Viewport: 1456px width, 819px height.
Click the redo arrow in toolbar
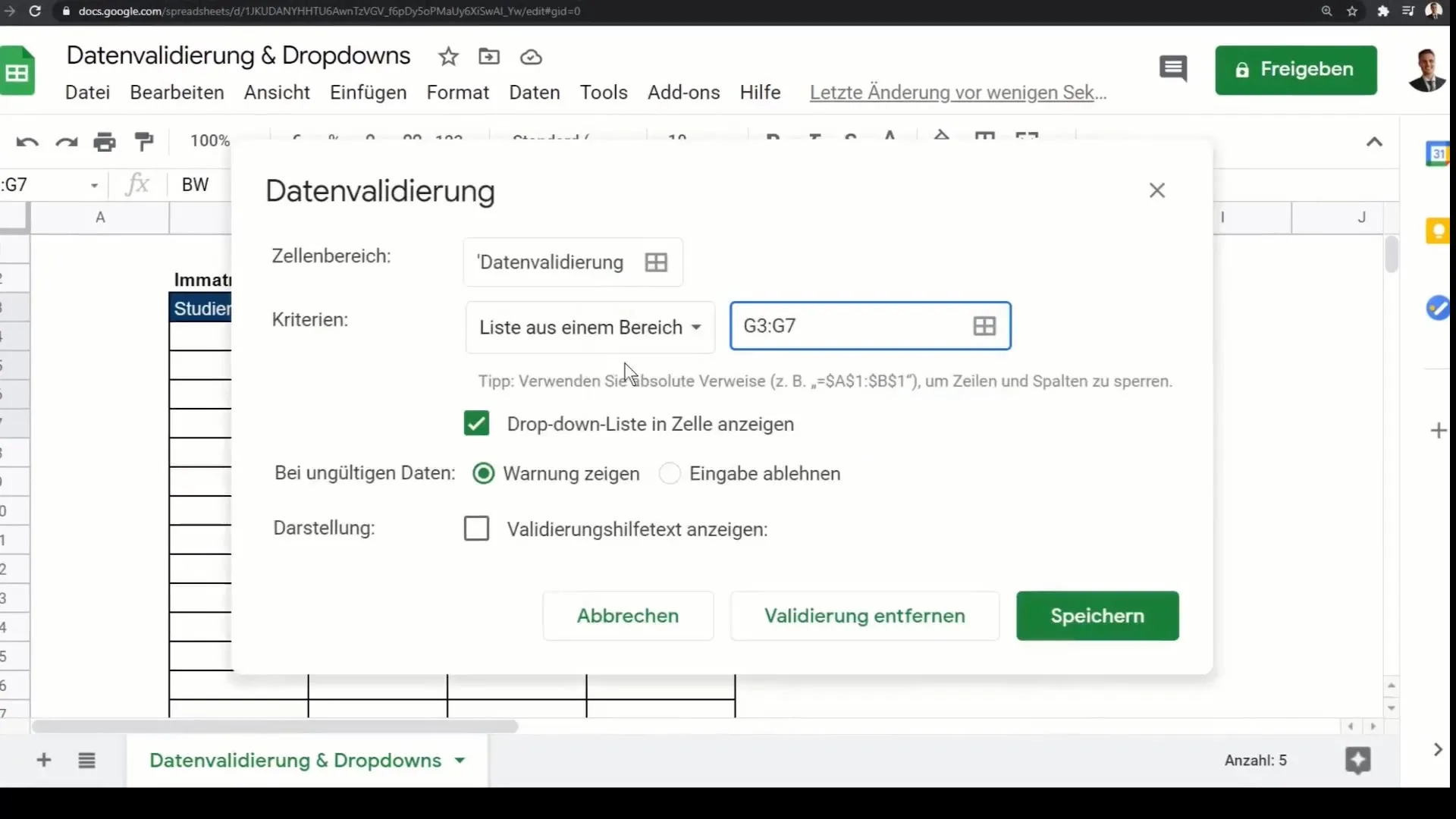(67, 142)
